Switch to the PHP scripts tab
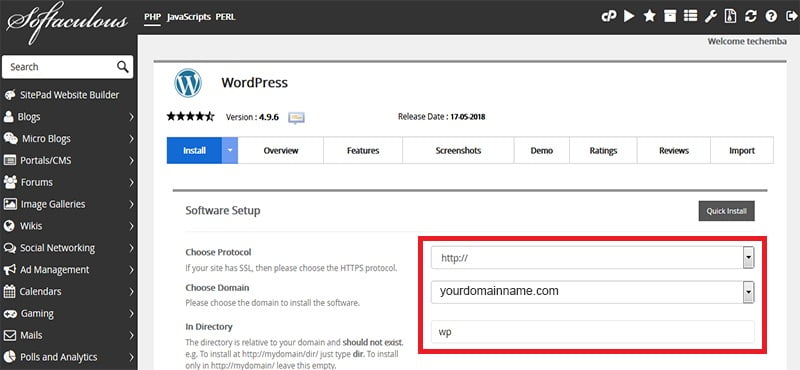This screenshot has width=800, height=370. (152, 17)
